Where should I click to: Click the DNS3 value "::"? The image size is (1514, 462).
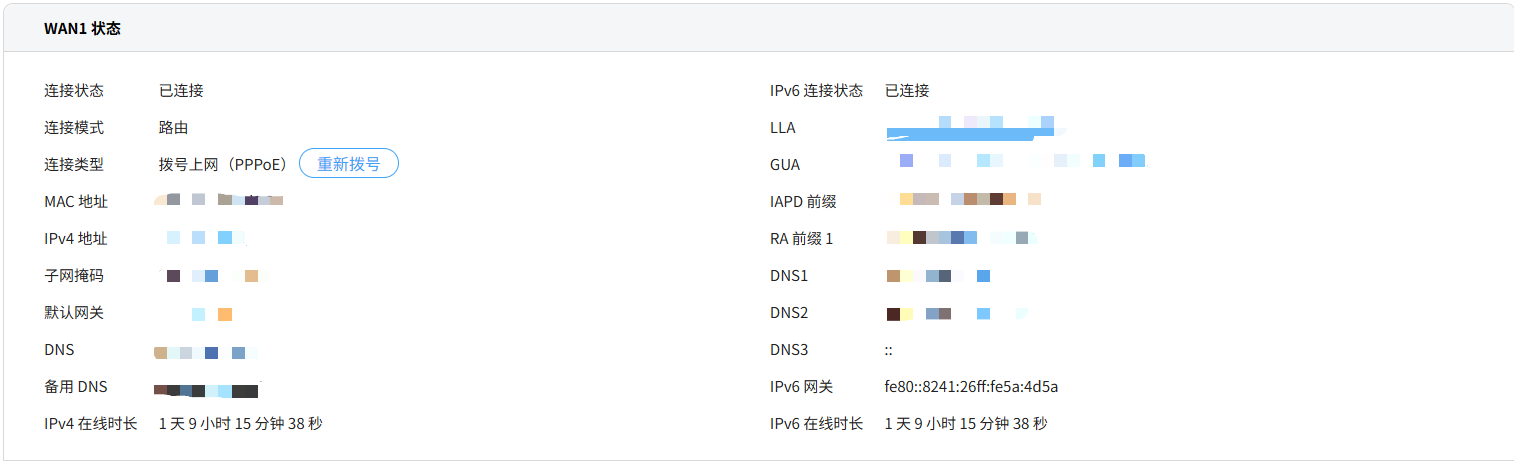pos(888,350)
